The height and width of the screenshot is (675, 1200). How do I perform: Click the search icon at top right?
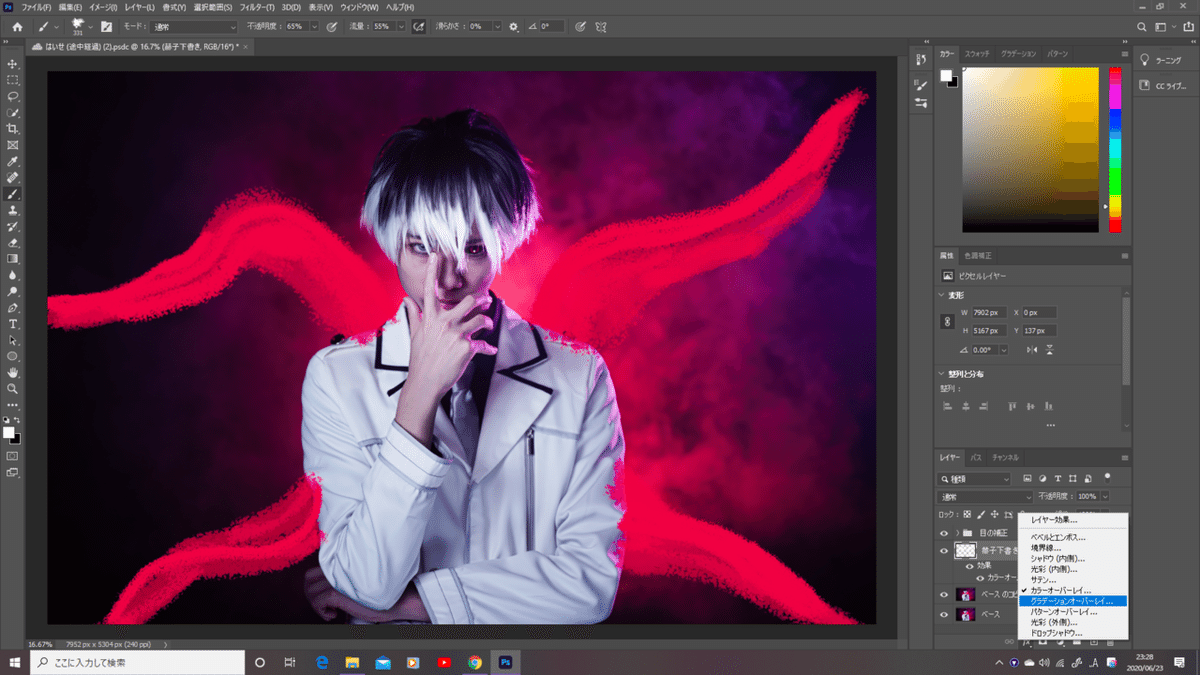[x=1141, y=26]
